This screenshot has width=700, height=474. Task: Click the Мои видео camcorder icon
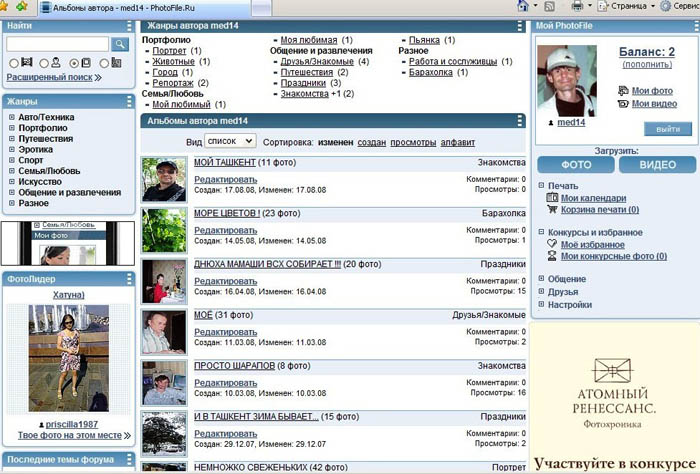(623, 104)
